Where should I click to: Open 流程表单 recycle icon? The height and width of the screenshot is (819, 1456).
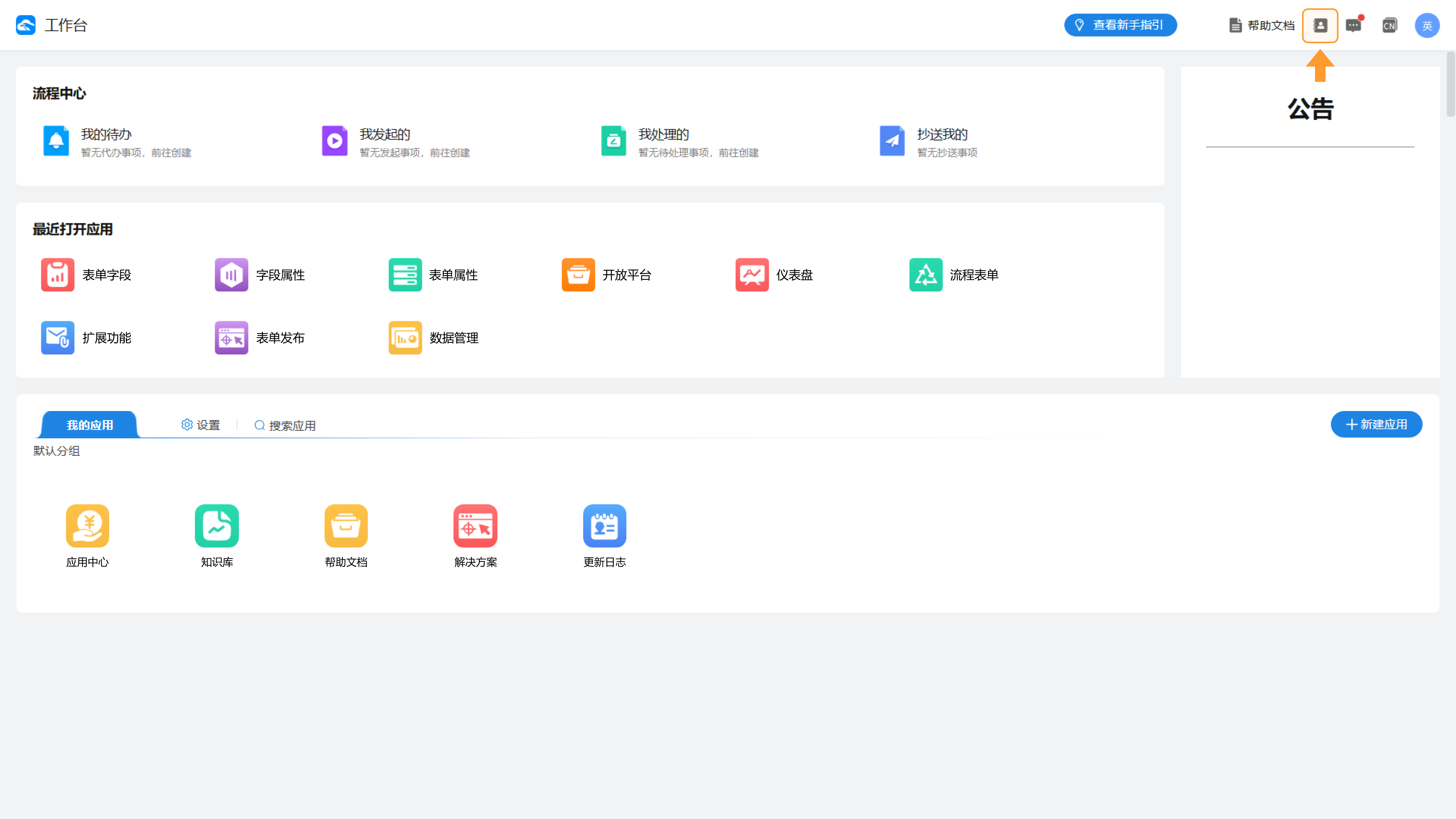point(926,275)
